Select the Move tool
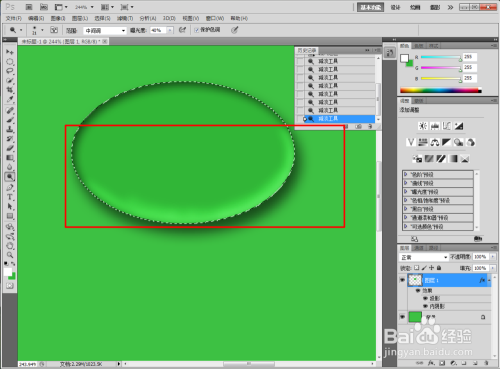Viewport: 500px width, 369px height. click(x=10, y=52)
